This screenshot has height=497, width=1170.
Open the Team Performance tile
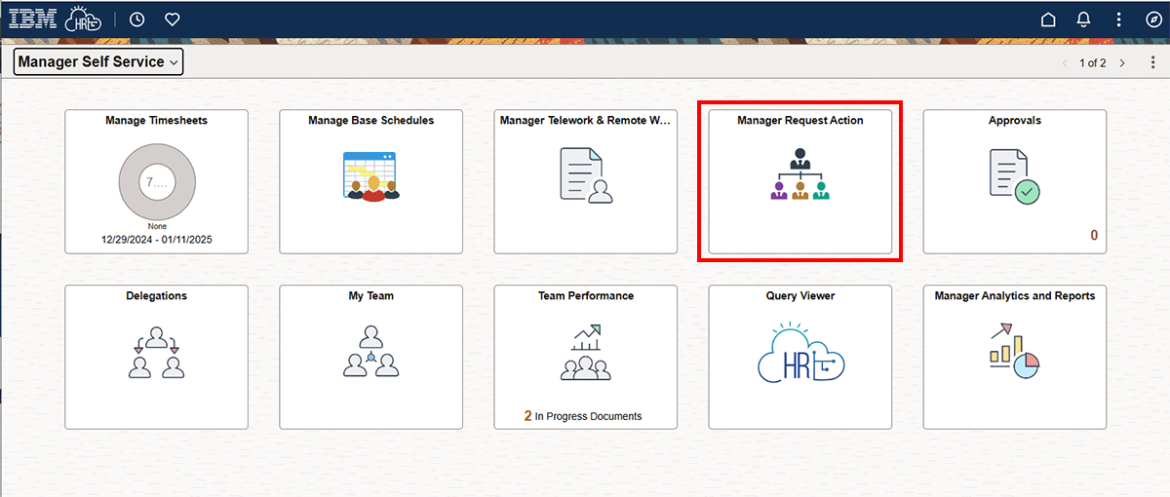pos(585,357)
